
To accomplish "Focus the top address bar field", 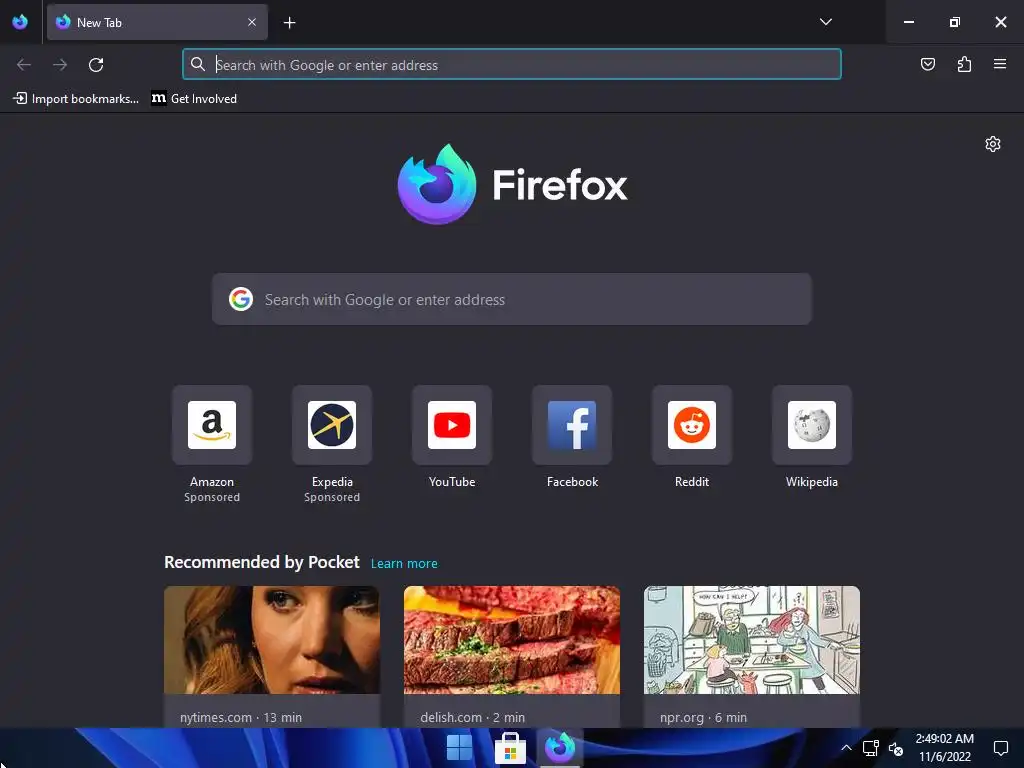I will pos(511,64).
